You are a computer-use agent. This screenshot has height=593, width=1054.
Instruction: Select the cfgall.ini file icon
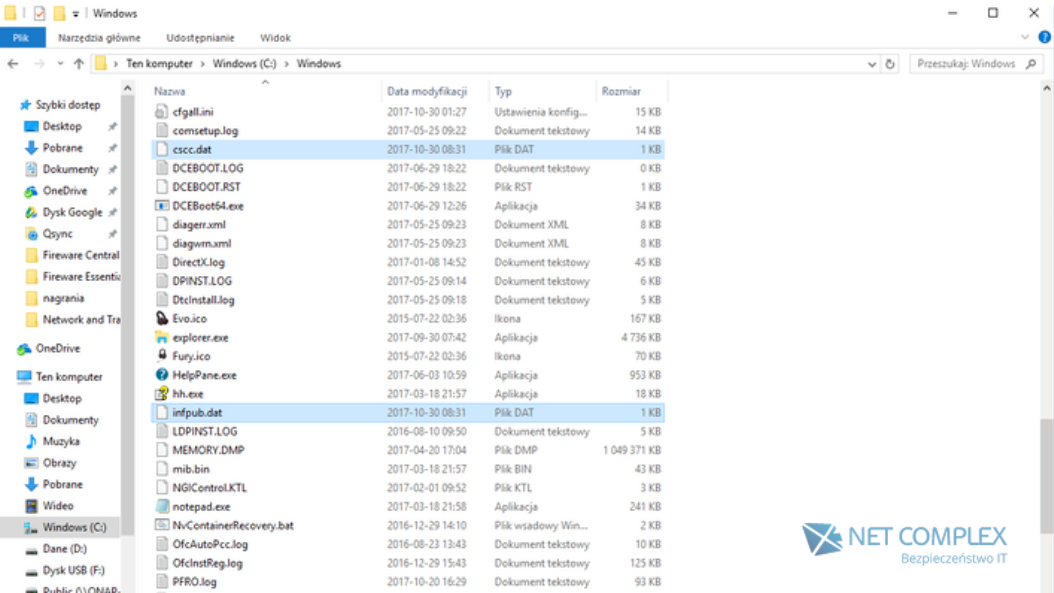pos(161,112)
